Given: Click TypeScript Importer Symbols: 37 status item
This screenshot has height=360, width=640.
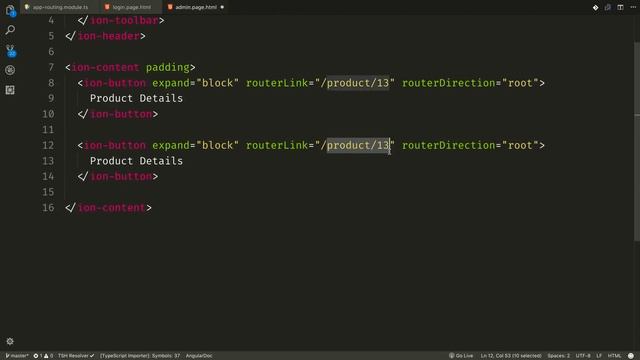Looking at the screenshot, I should click(x=140, y=356).
